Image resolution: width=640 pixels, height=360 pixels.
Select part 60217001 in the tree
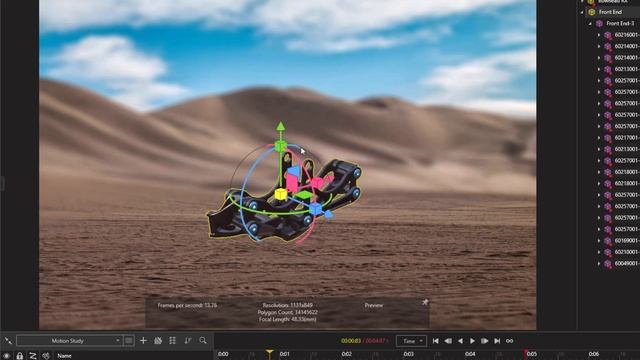(627, 138)
